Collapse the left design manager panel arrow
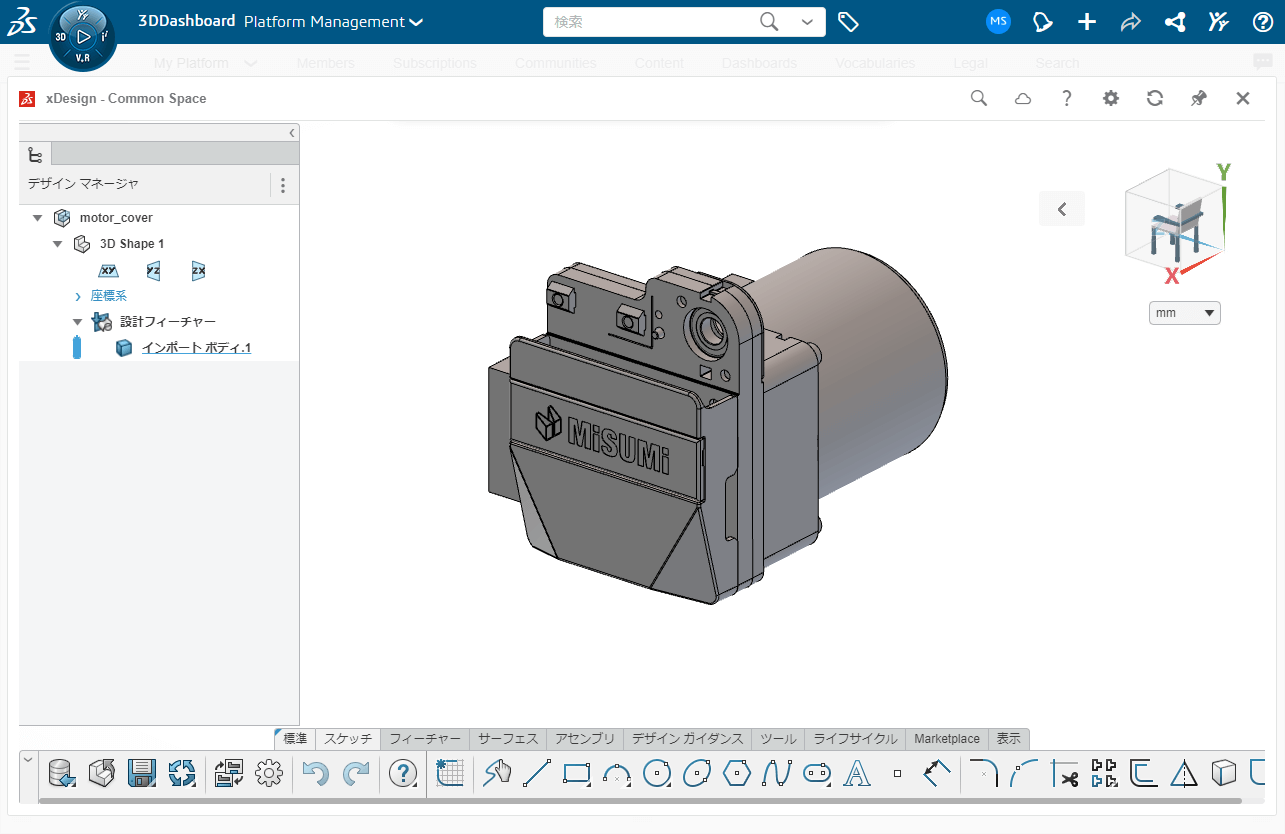Image resolution: width=1285 pixels, height=834 pixels. coord(291,132)
